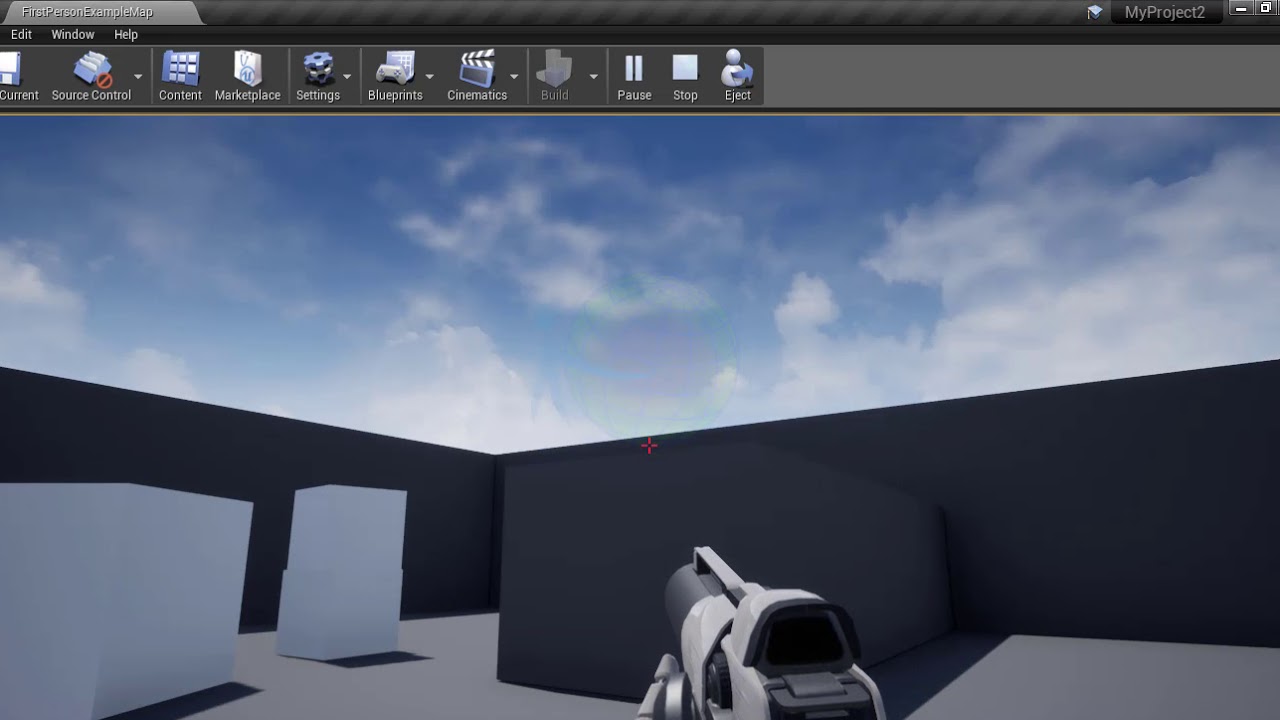Expand the Cinematics dropdown arrow

(x=514, y=75)
